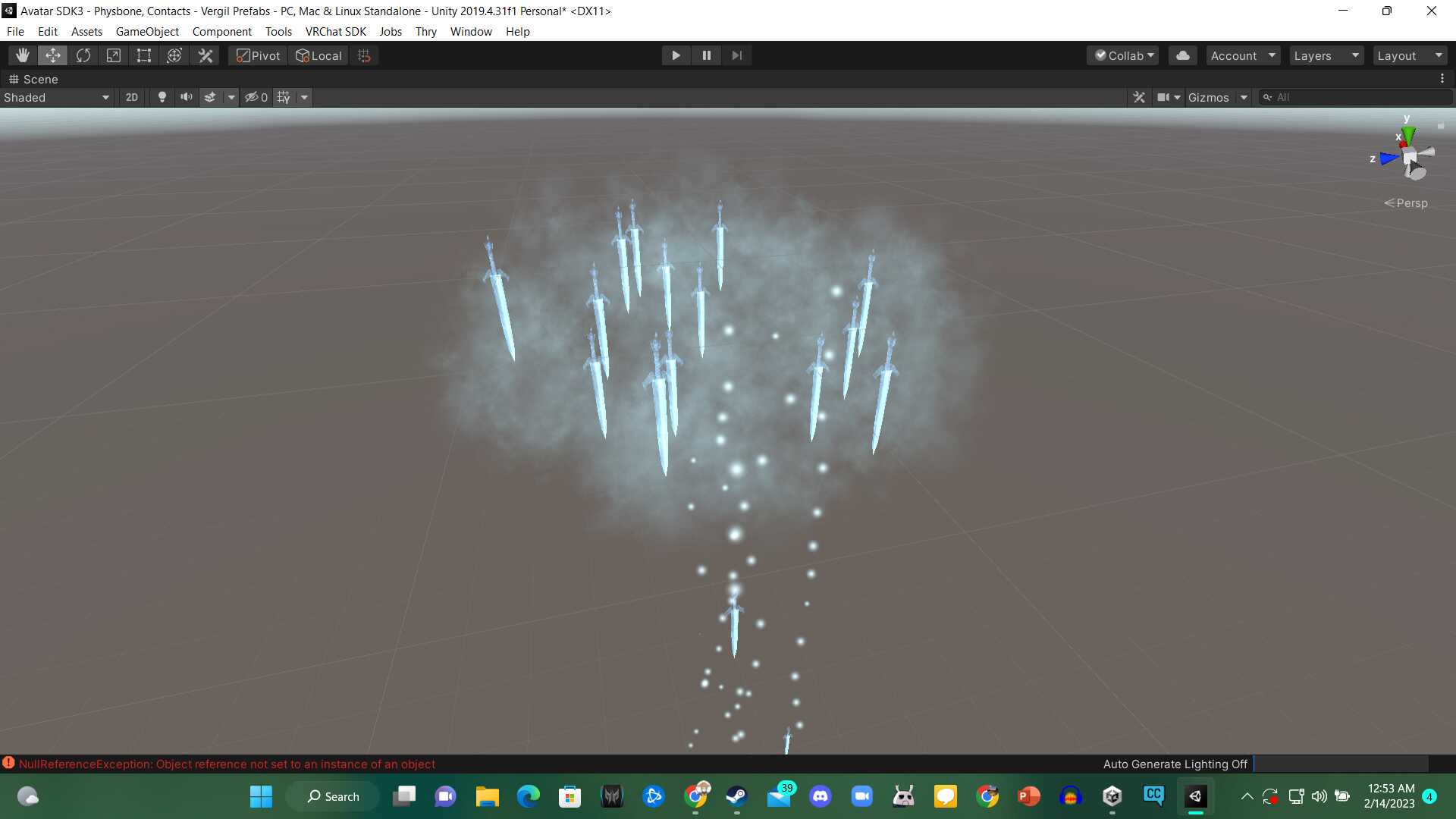Toggle hidden objects visibility counter
Screen dimensions: 1456x819
click(256, 97)
